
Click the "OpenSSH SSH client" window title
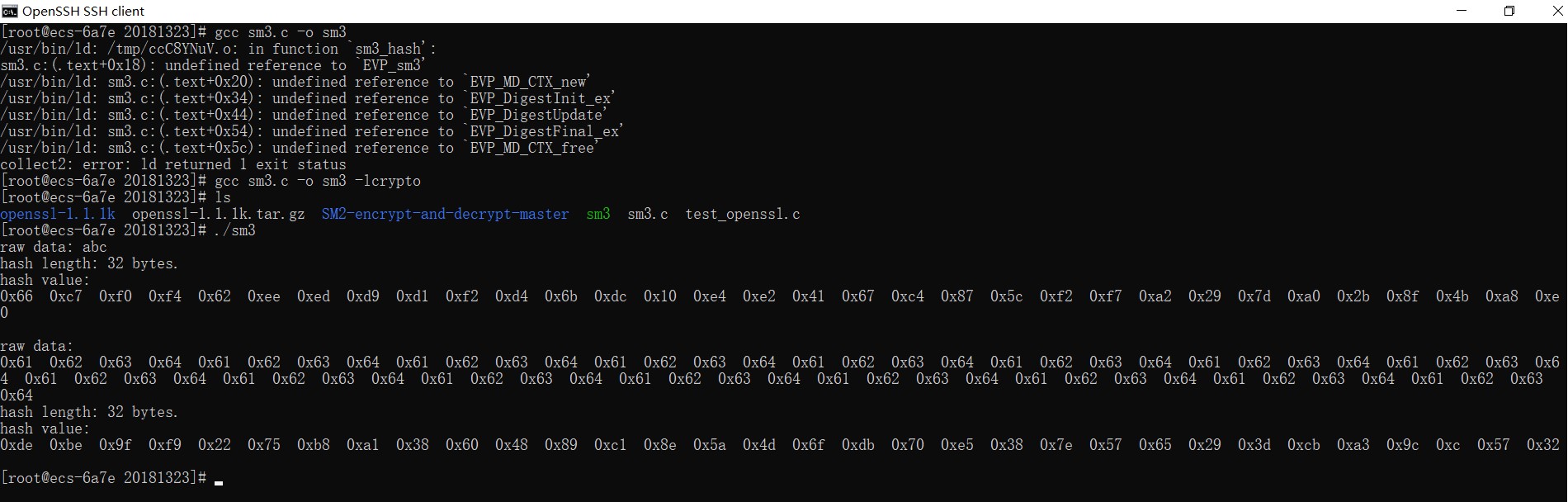(83, 11)
